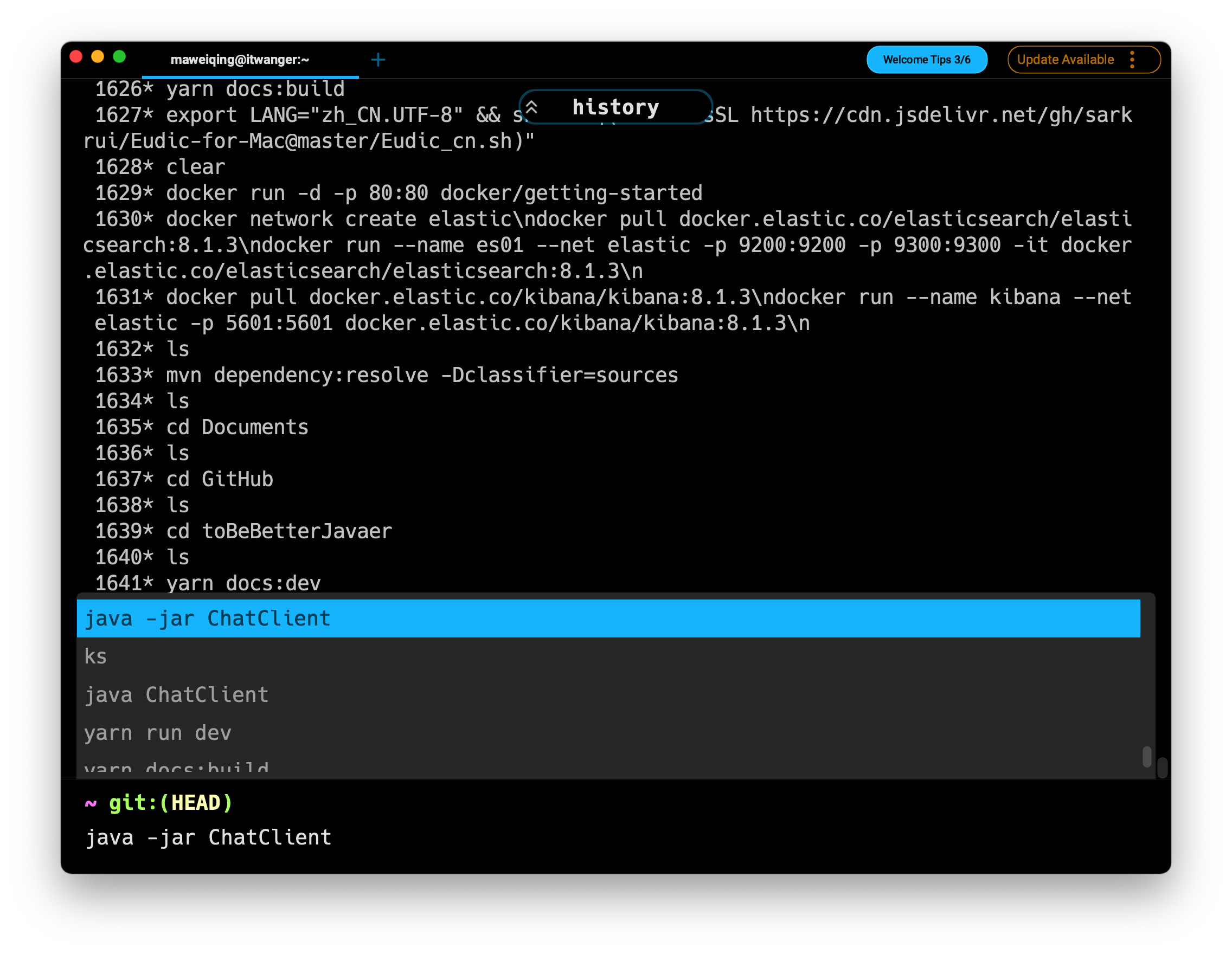Open the three-dot menu beside Update Available
The image size is (1232, 954).
[1132, 60]
